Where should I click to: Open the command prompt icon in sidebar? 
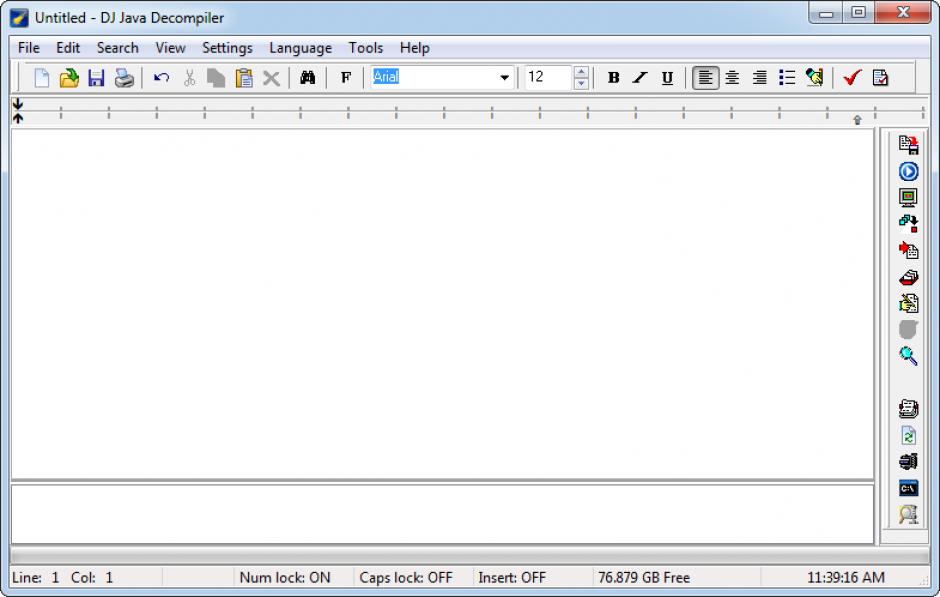(x=908, y=488)
